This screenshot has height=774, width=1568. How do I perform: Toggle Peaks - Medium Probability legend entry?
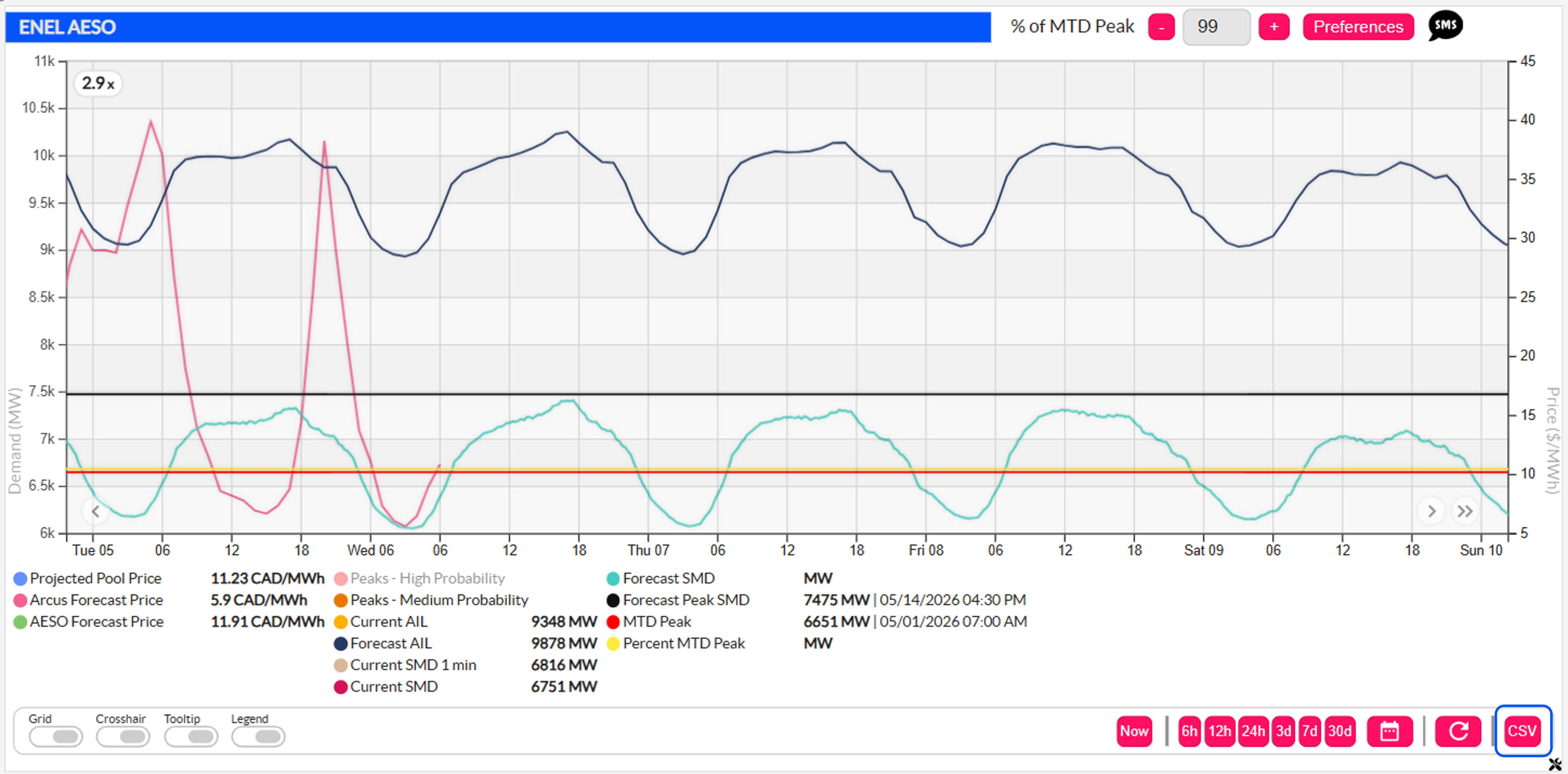[x=432, y=600]
